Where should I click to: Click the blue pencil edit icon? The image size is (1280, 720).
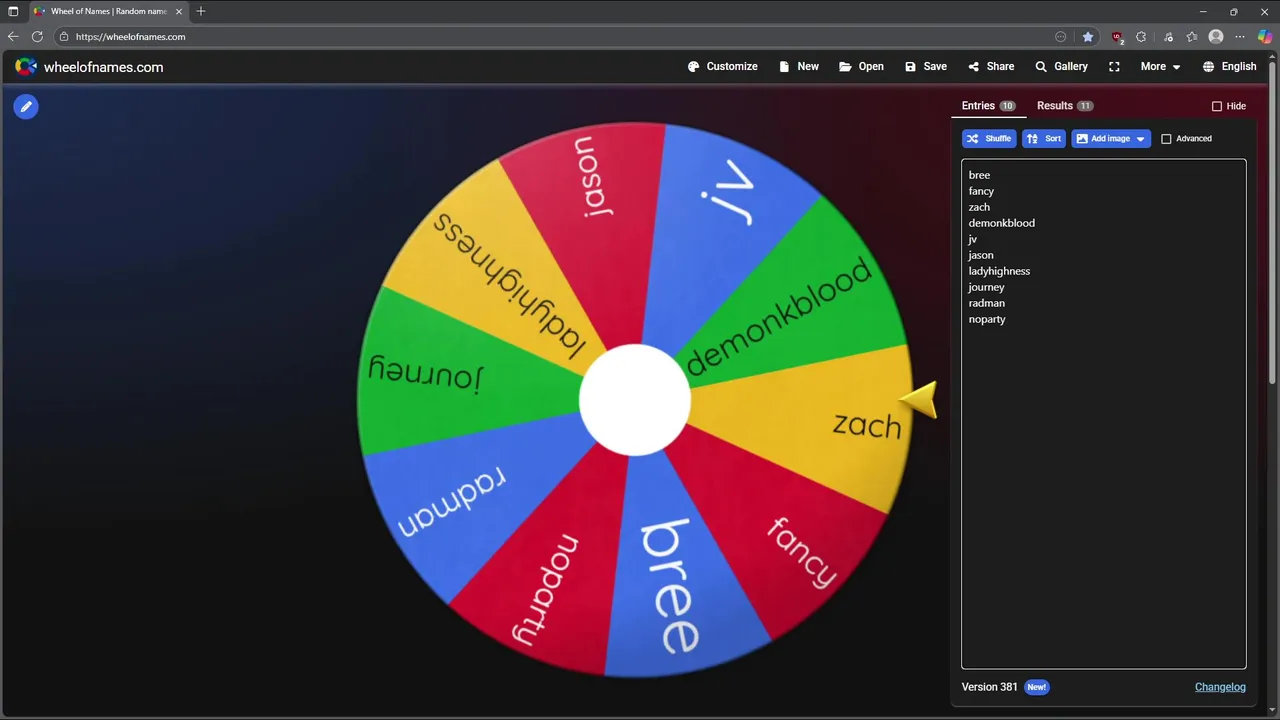26,106
